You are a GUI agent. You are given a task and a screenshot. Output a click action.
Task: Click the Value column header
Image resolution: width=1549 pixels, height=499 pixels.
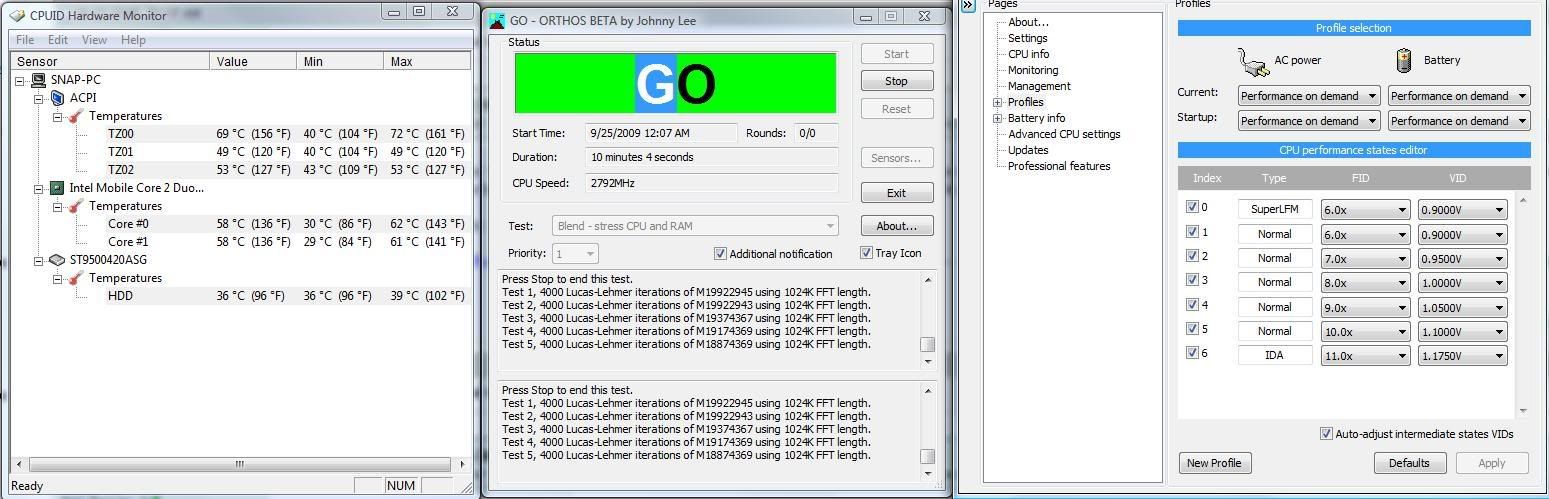pos(255,61)
